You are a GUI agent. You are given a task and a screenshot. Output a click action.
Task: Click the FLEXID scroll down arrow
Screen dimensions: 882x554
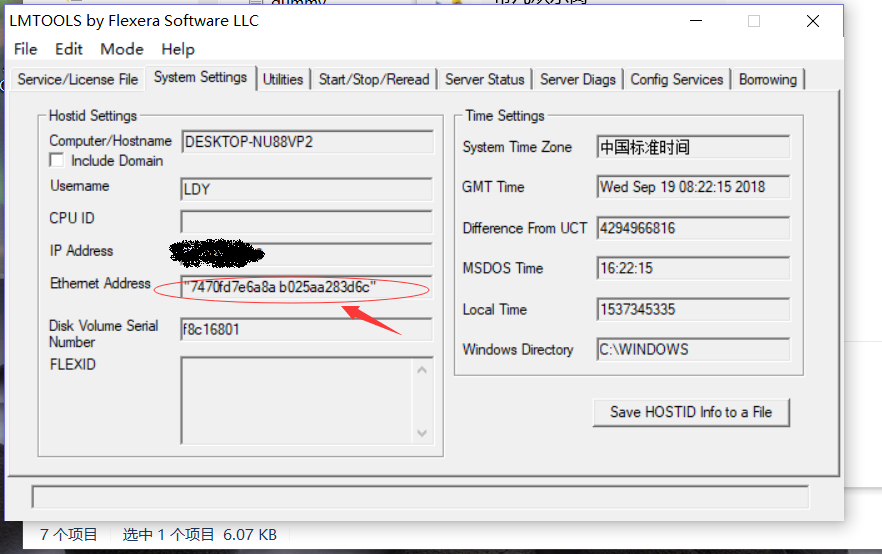coord(422,433)
